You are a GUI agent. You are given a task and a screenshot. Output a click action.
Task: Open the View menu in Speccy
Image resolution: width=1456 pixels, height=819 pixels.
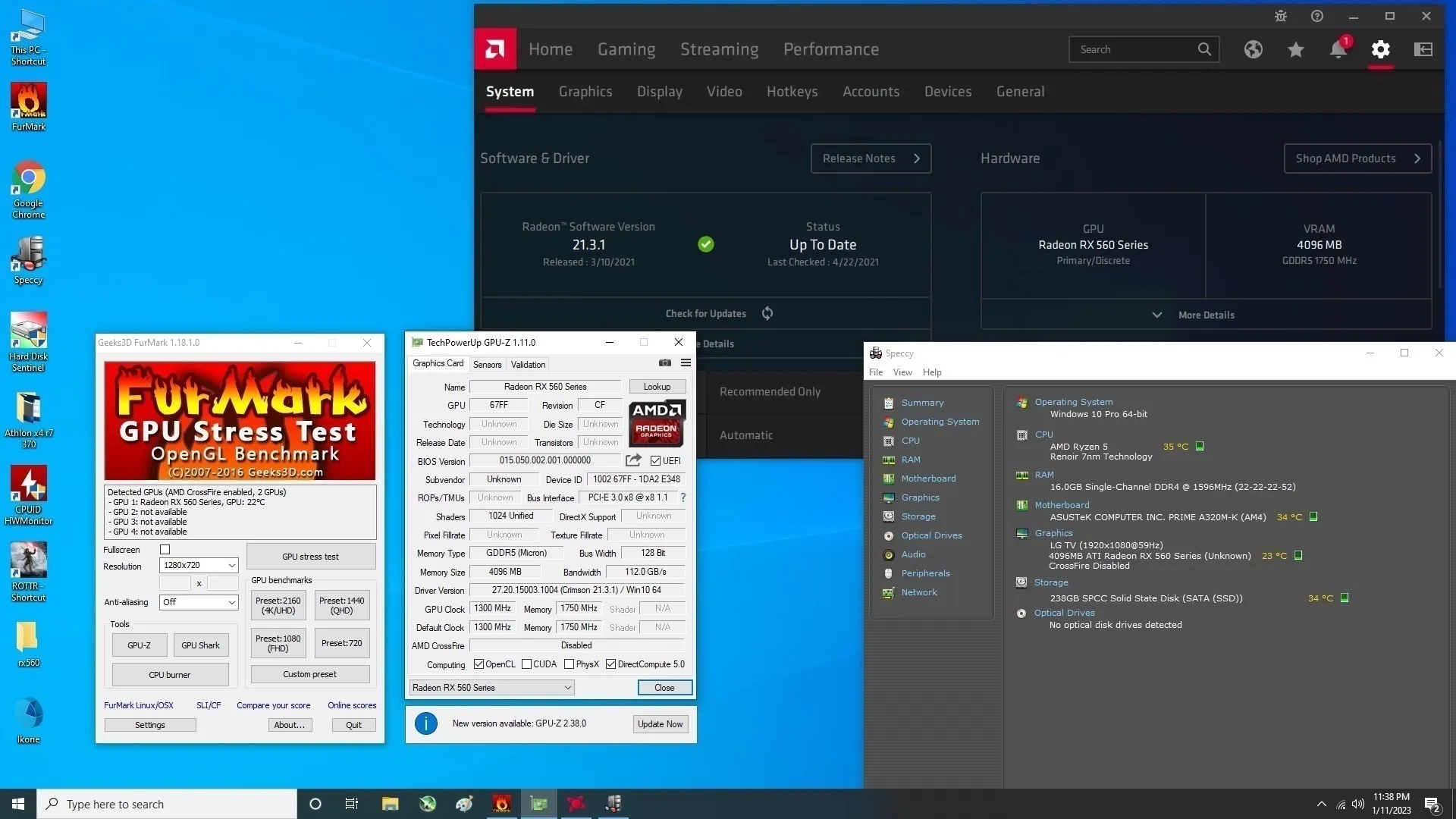[x=902, y=372]
